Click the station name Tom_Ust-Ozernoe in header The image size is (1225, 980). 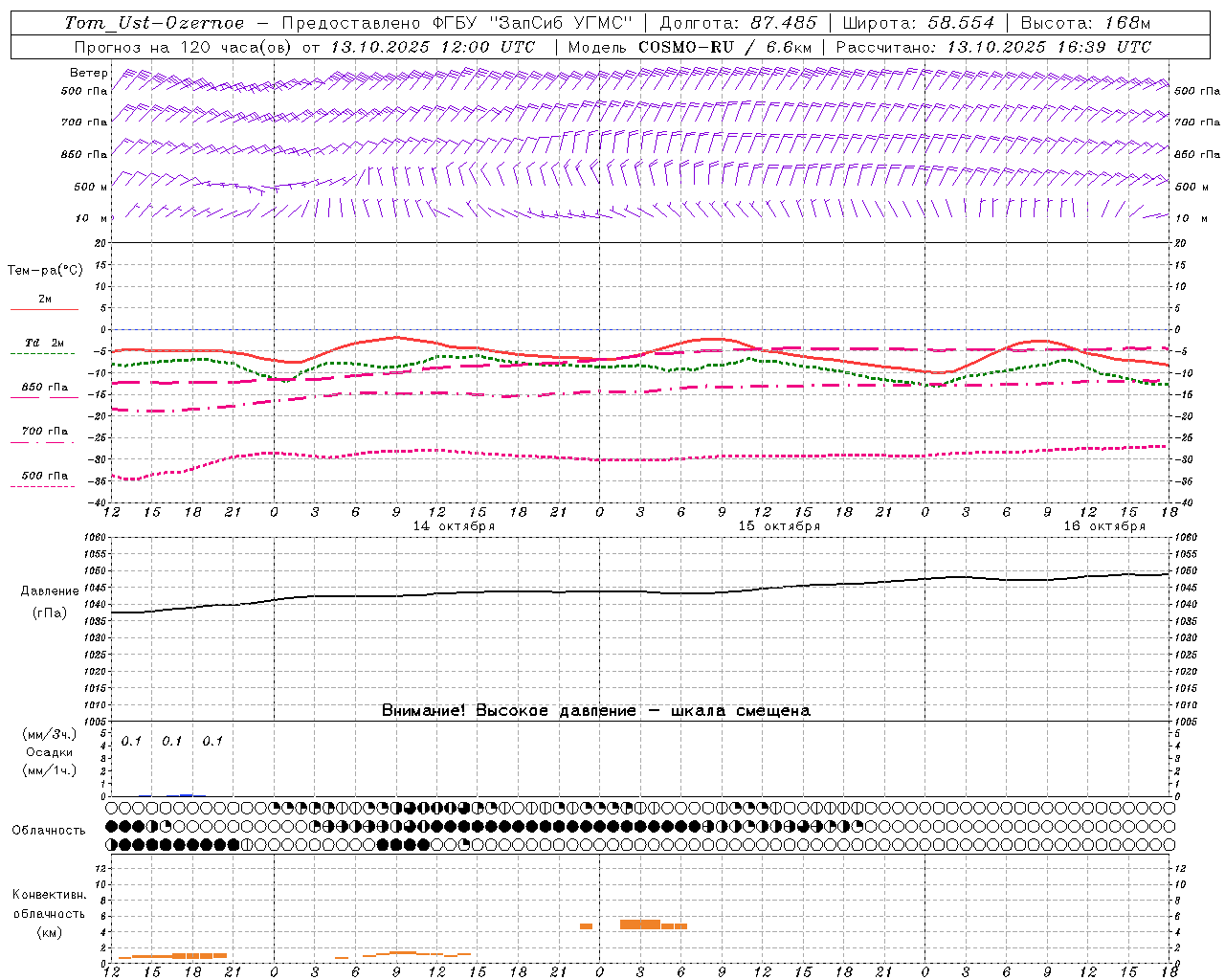[155, 23]
